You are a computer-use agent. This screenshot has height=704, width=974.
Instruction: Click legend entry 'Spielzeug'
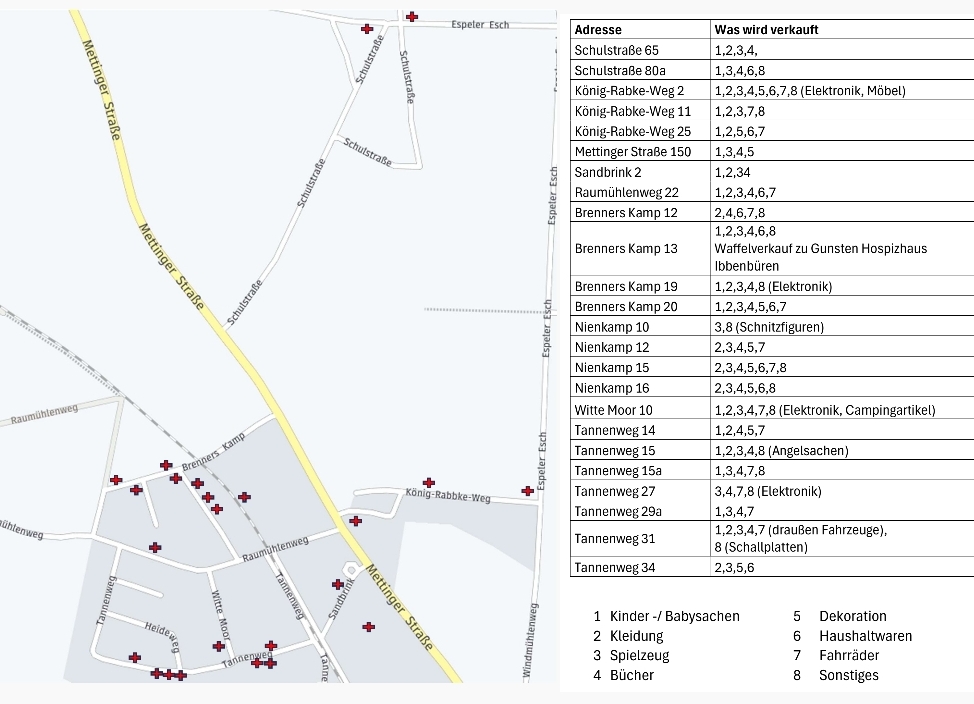click(640, 656)
